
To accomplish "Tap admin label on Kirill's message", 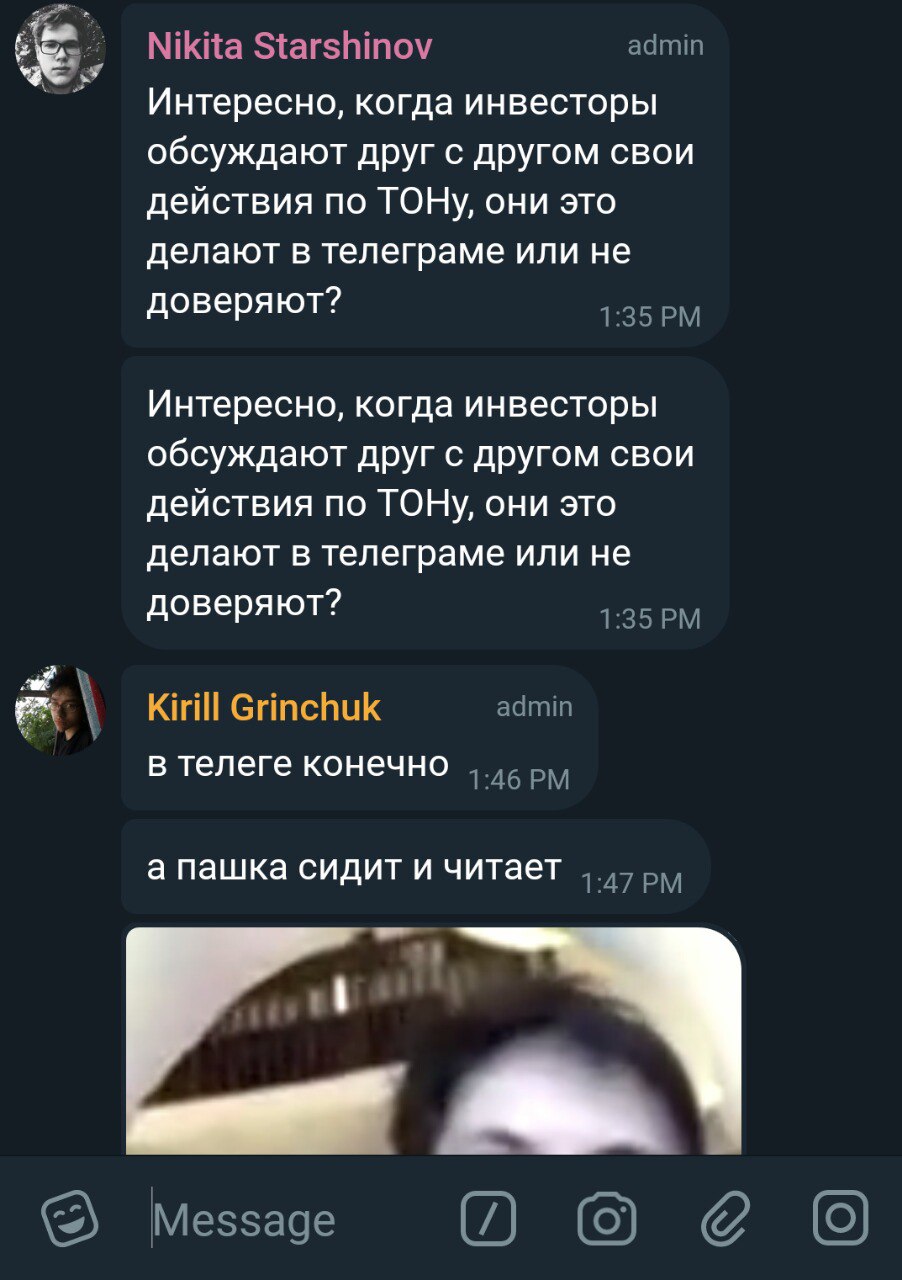I will click(x=535, y=707).
